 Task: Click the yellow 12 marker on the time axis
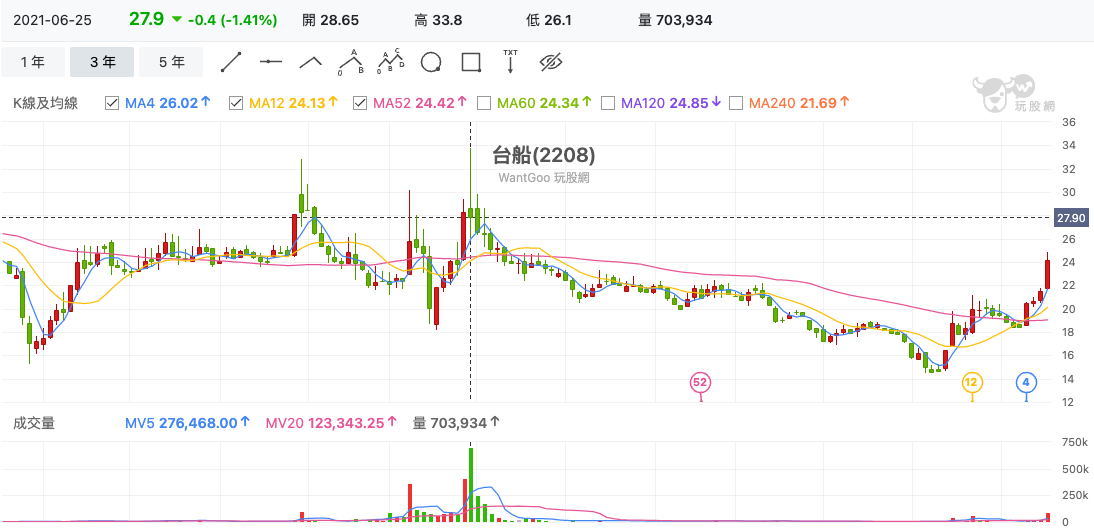[x=972, y=382]
